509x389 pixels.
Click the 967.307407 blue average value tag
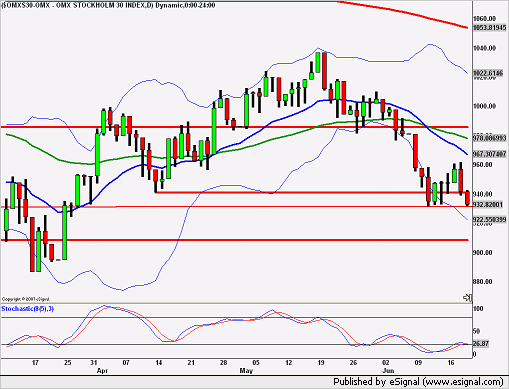(490, 154)
